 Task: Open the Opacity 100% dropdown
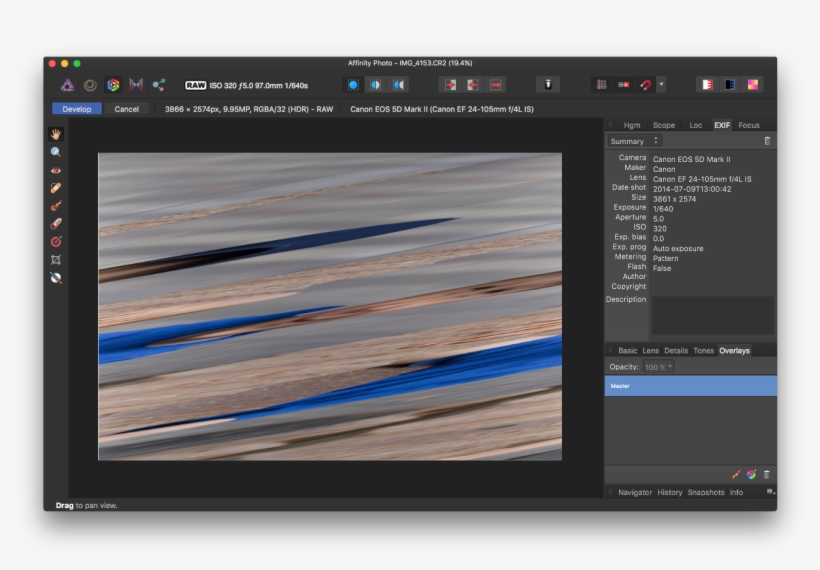pos(660,367)
